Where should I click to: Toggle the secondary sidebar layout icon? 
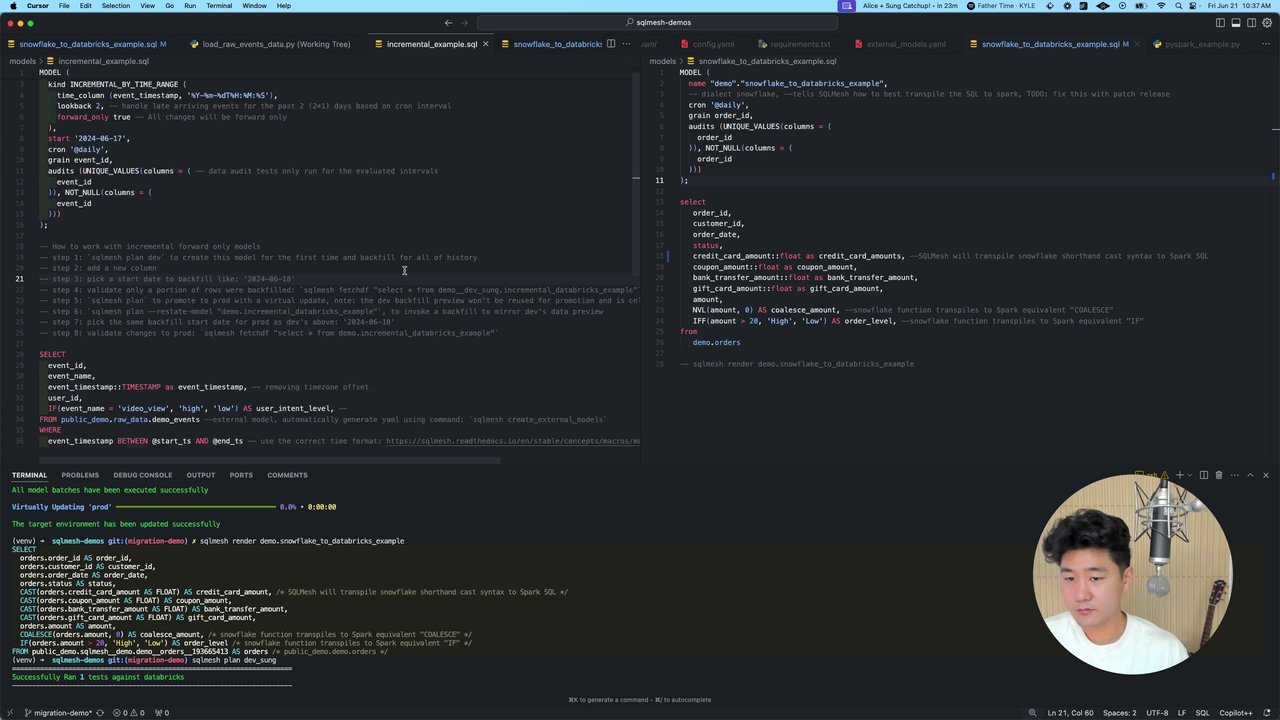coord(1251,23)
